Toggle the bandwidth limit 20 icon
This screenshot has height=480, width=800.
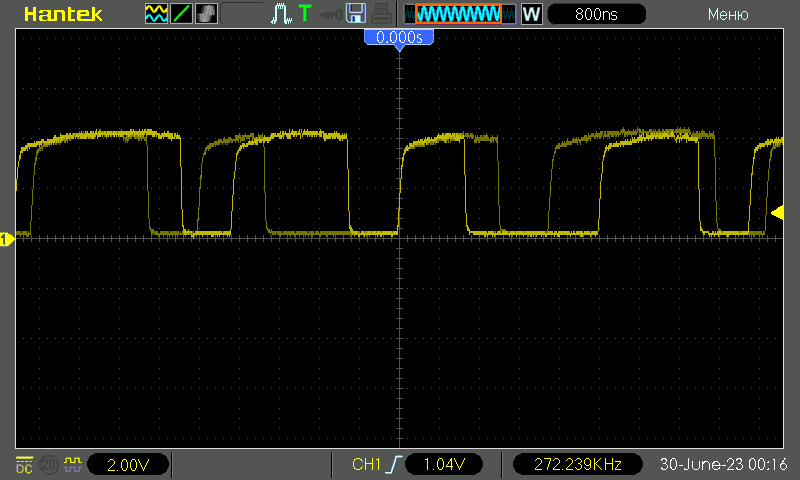click(x=48, y=464)
